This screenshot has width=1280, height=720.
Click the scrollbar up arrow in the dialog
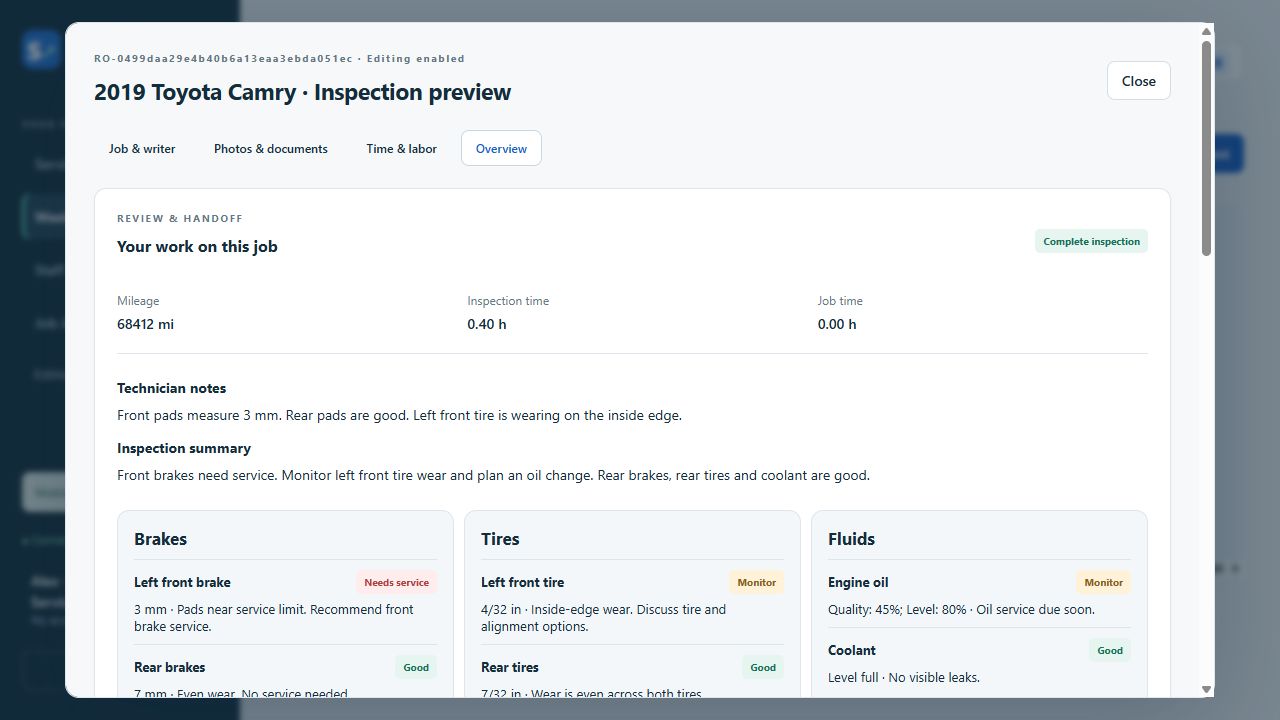click(1206, 32)
